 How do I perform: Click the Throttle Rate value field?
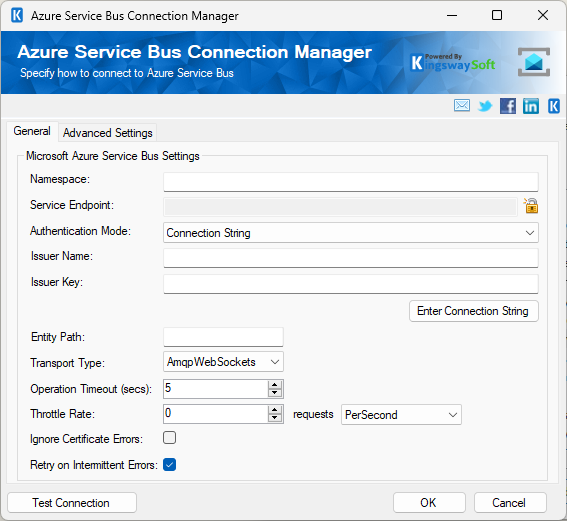(216, 414)
